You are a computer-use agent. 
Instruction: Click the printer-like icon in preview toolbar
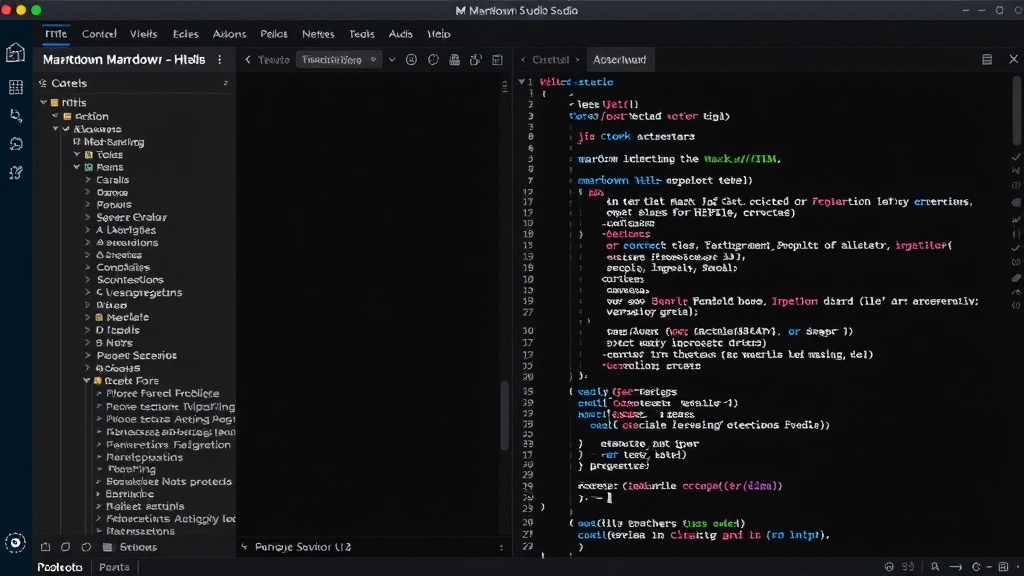(x=455, y=59)
